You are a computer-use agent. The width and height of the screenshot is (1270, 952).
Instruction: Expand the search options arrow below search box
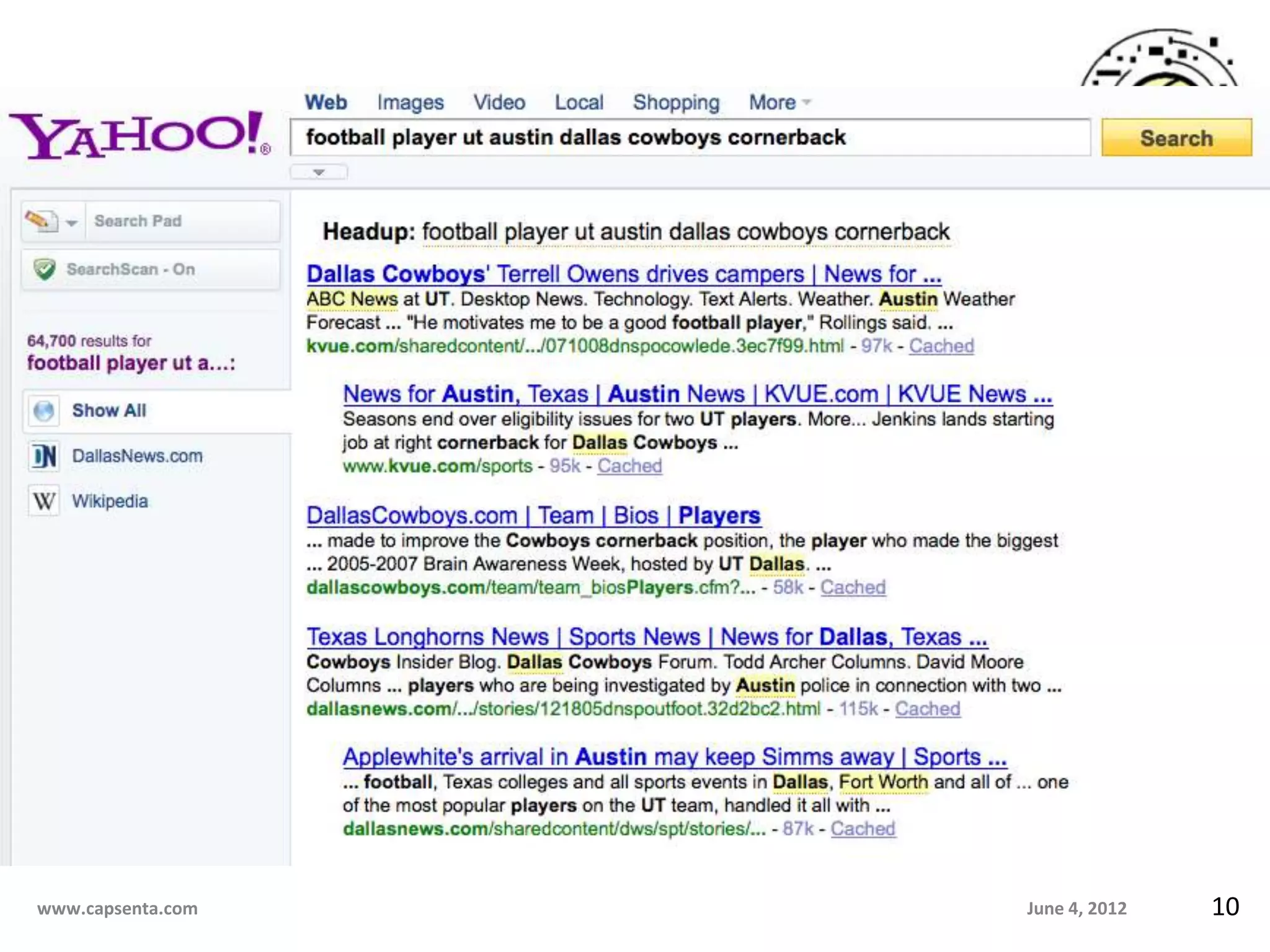[x=319, y=172]
